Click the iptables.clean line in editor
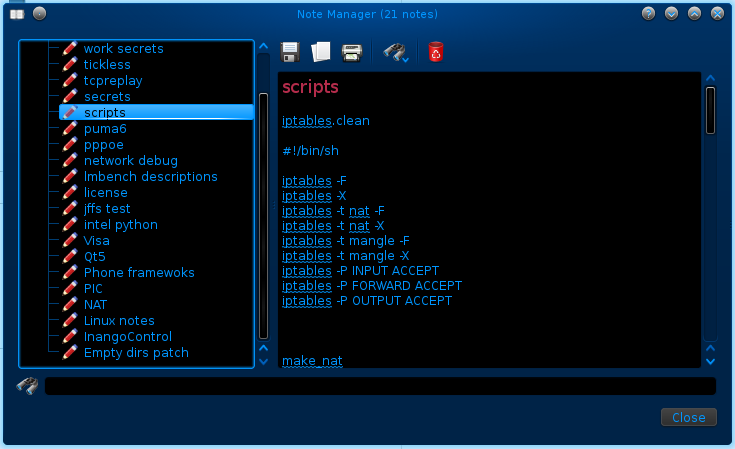 [326, 121]
